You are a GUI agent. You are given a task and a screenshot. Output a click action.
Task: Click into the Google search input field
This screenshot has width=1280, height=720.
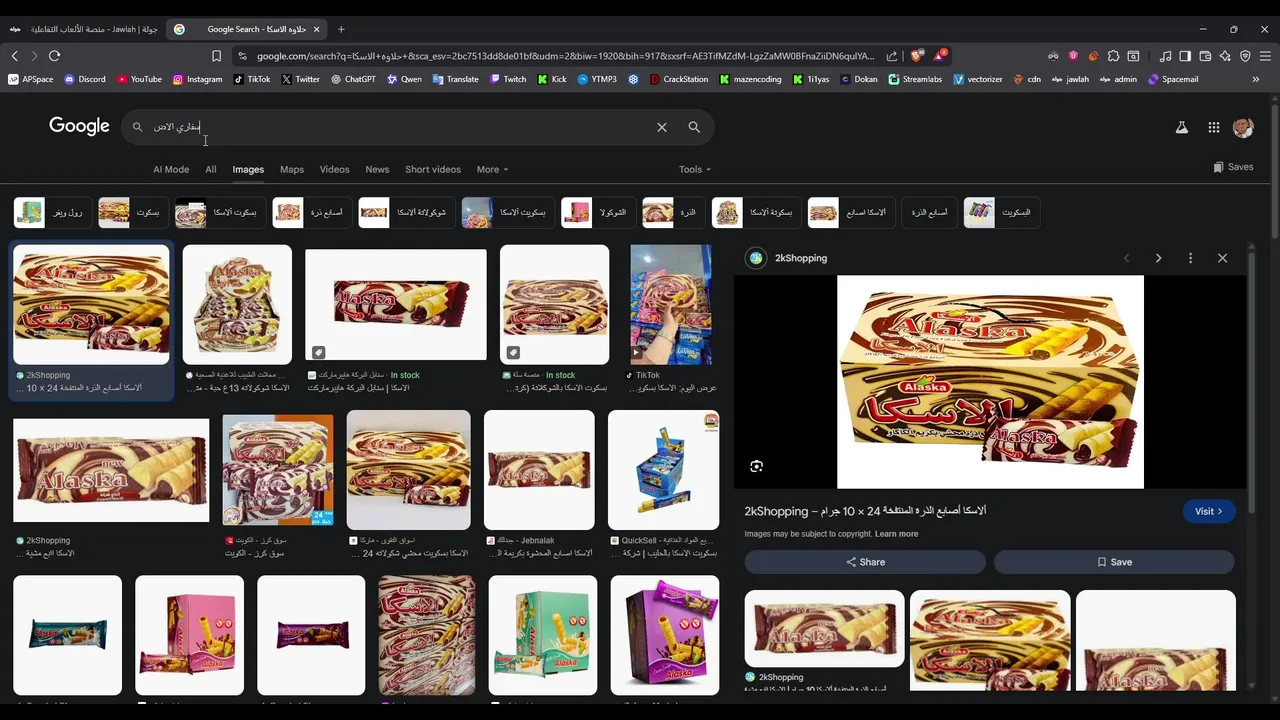(x=400, y=127)
